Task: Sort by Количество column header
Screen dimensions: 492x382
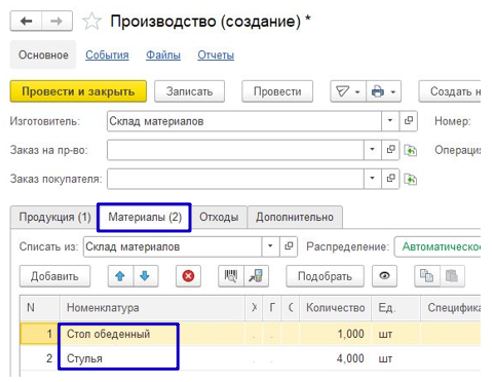Action: click(336, 308)
